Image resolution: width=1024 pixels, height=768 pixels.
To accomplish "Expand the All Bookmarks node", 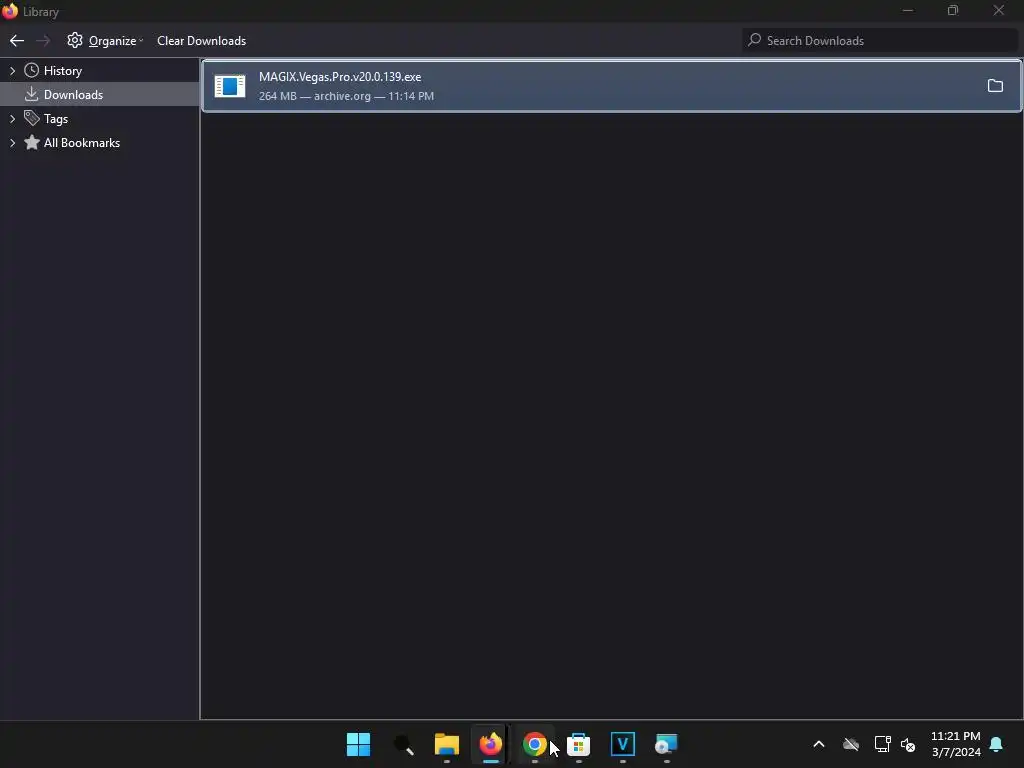I will 12,142.
